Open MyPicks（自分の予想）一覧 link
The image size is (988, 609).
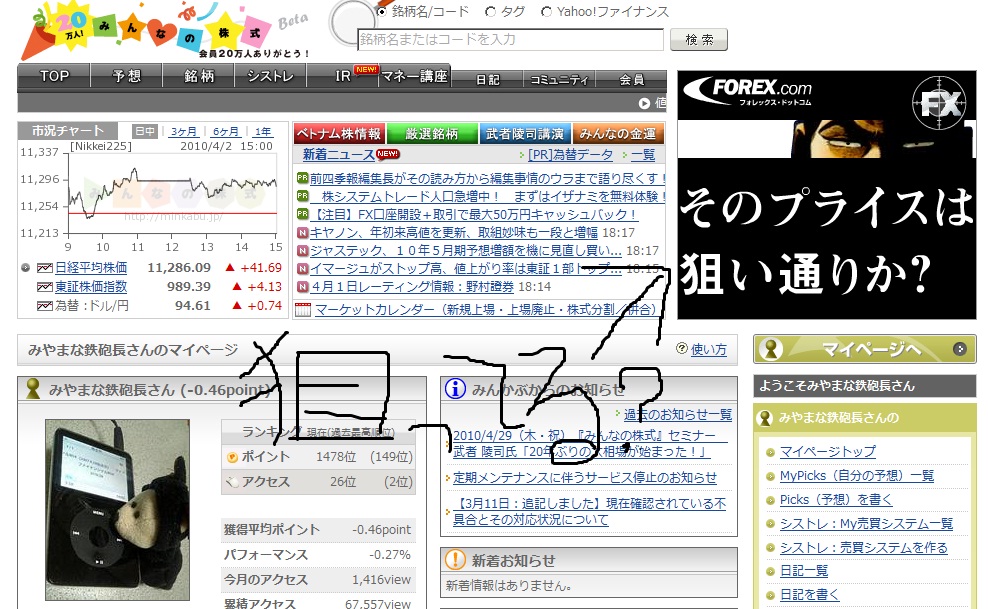[x=857, y=475]
